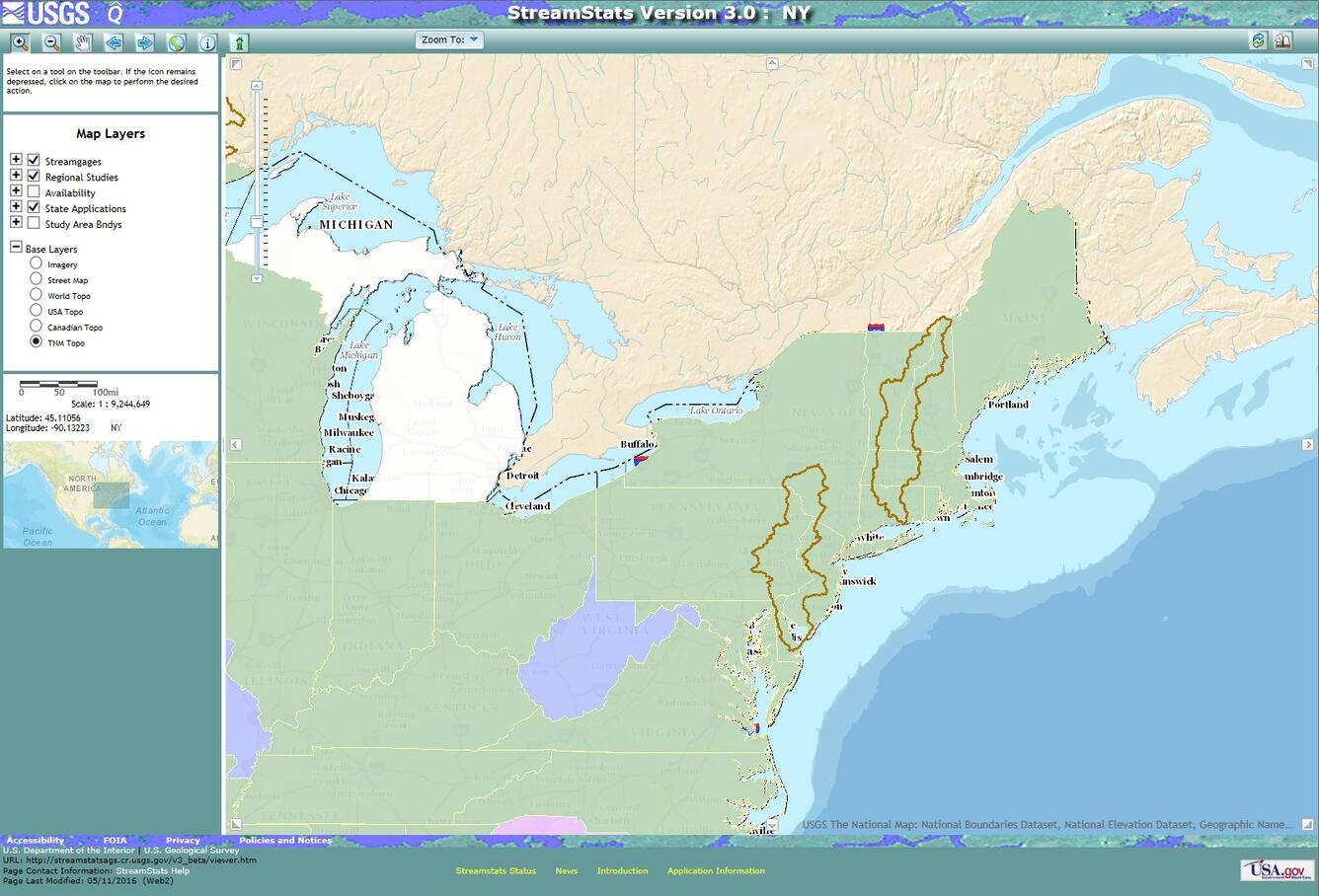The width and height of the screenshot is (1319, 896).
Task: Expand the Regional Studies layer tree
Action: pyautogui.click(x=15, y=175)
